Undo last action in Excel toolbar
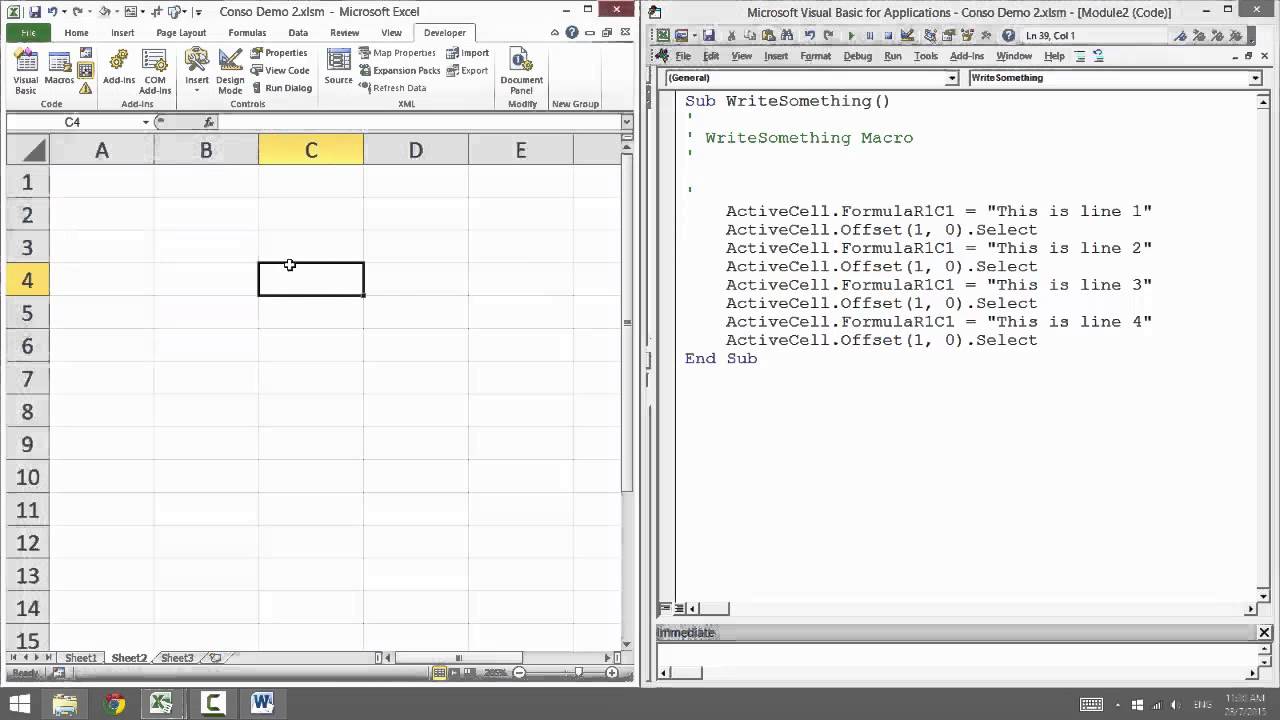This screenshot has width=1280, height=720. coord(52,12)
